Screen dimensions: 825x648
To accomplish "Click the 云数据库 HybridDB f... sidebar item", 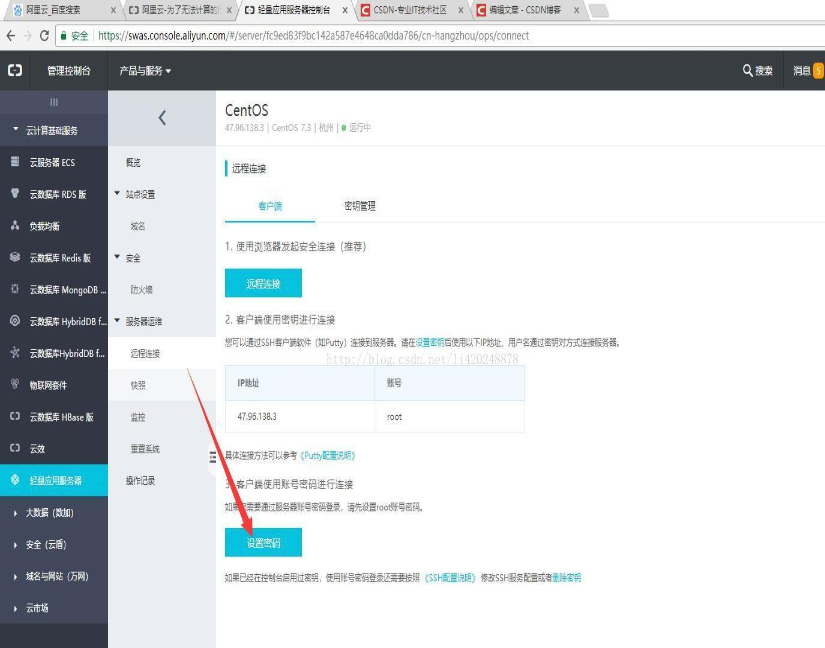I will [x=54, y=321].
